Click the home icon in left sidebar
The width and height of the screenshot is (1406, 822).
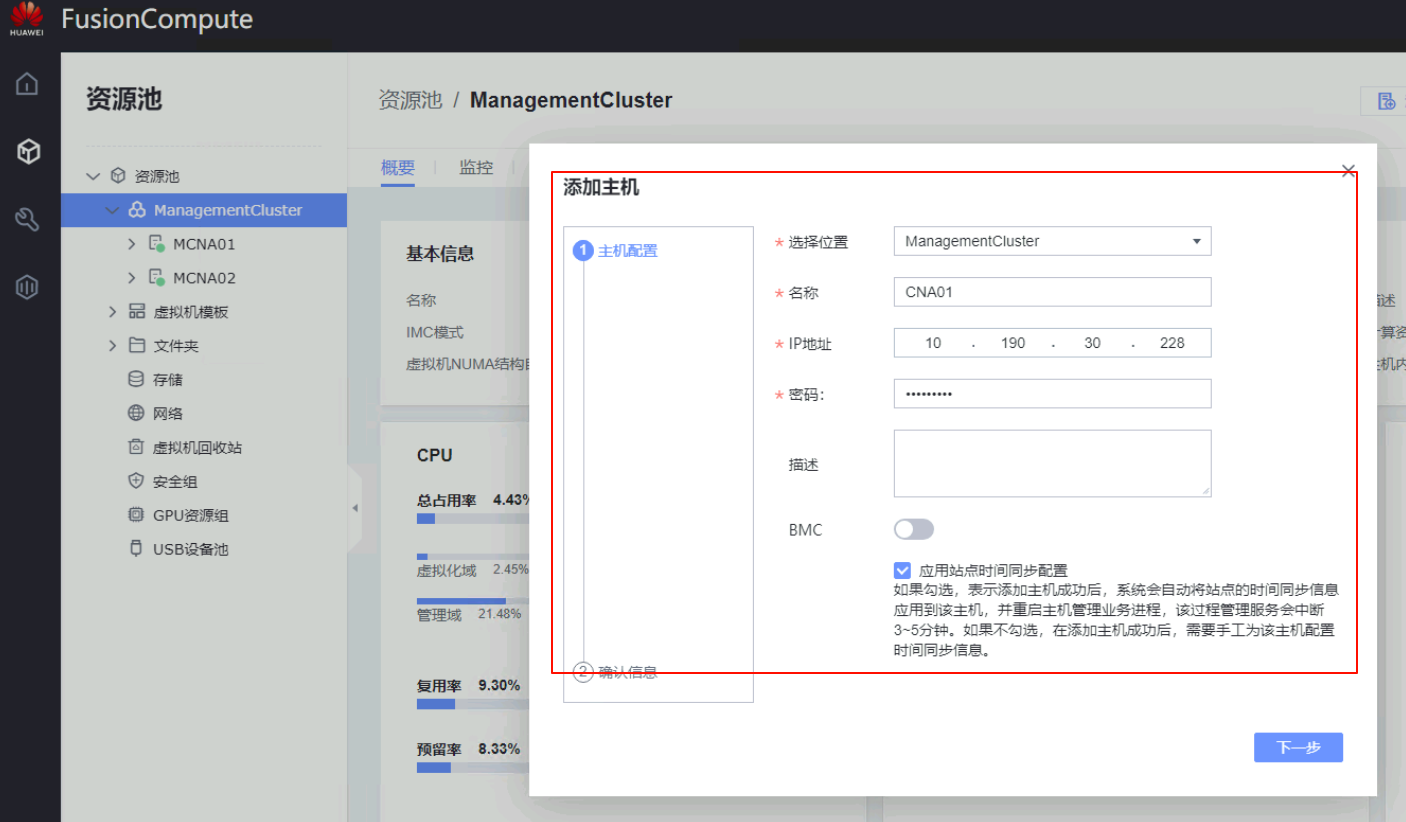tap(27, 84)
